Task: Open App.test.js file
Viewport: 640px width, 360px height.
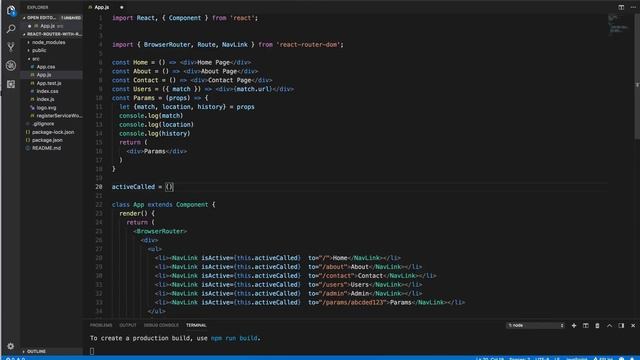Action: click(x=49, y=83)
